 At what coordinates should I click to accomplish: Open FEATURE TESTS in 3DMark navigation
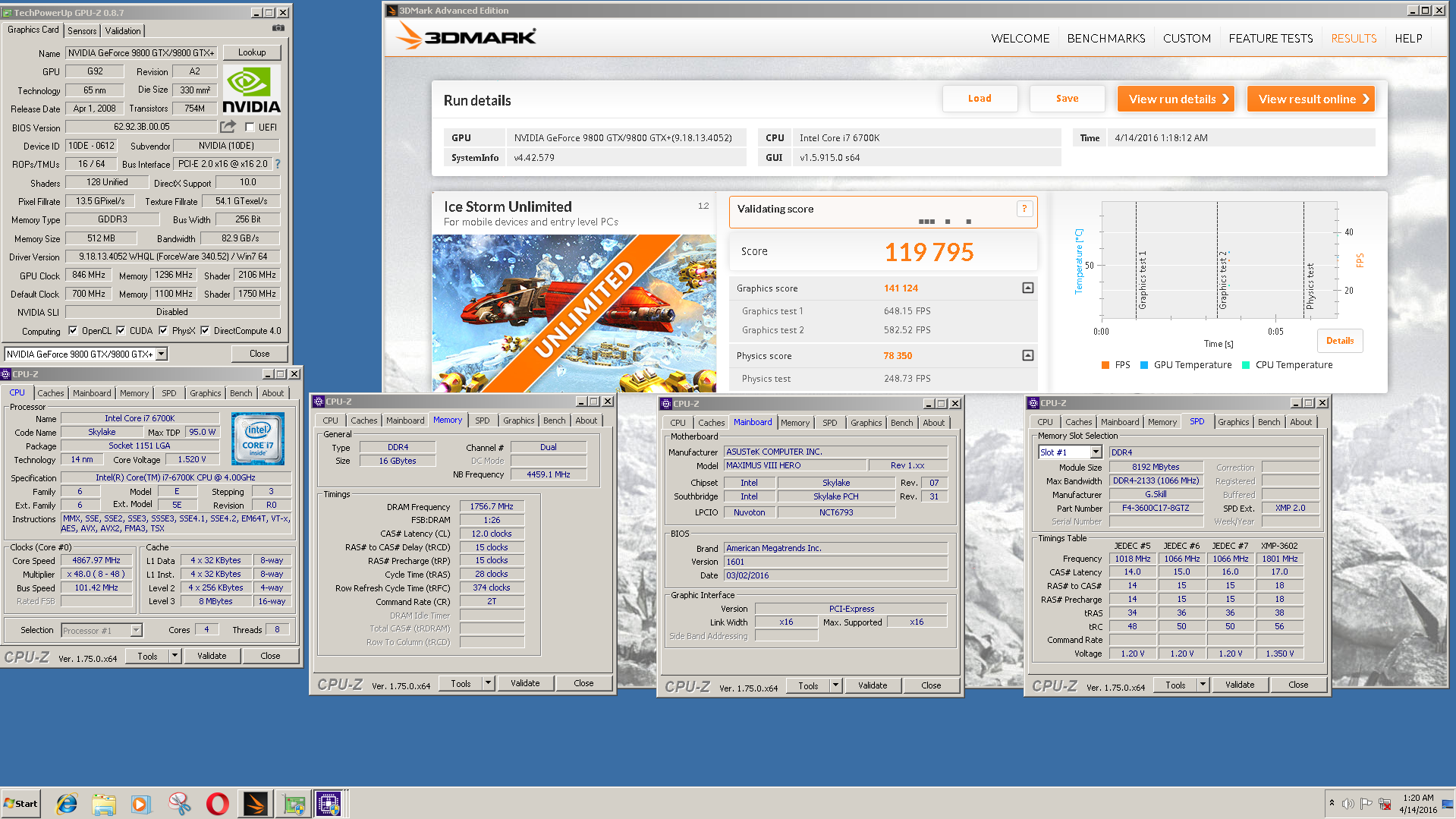[x=1271, y=38]
